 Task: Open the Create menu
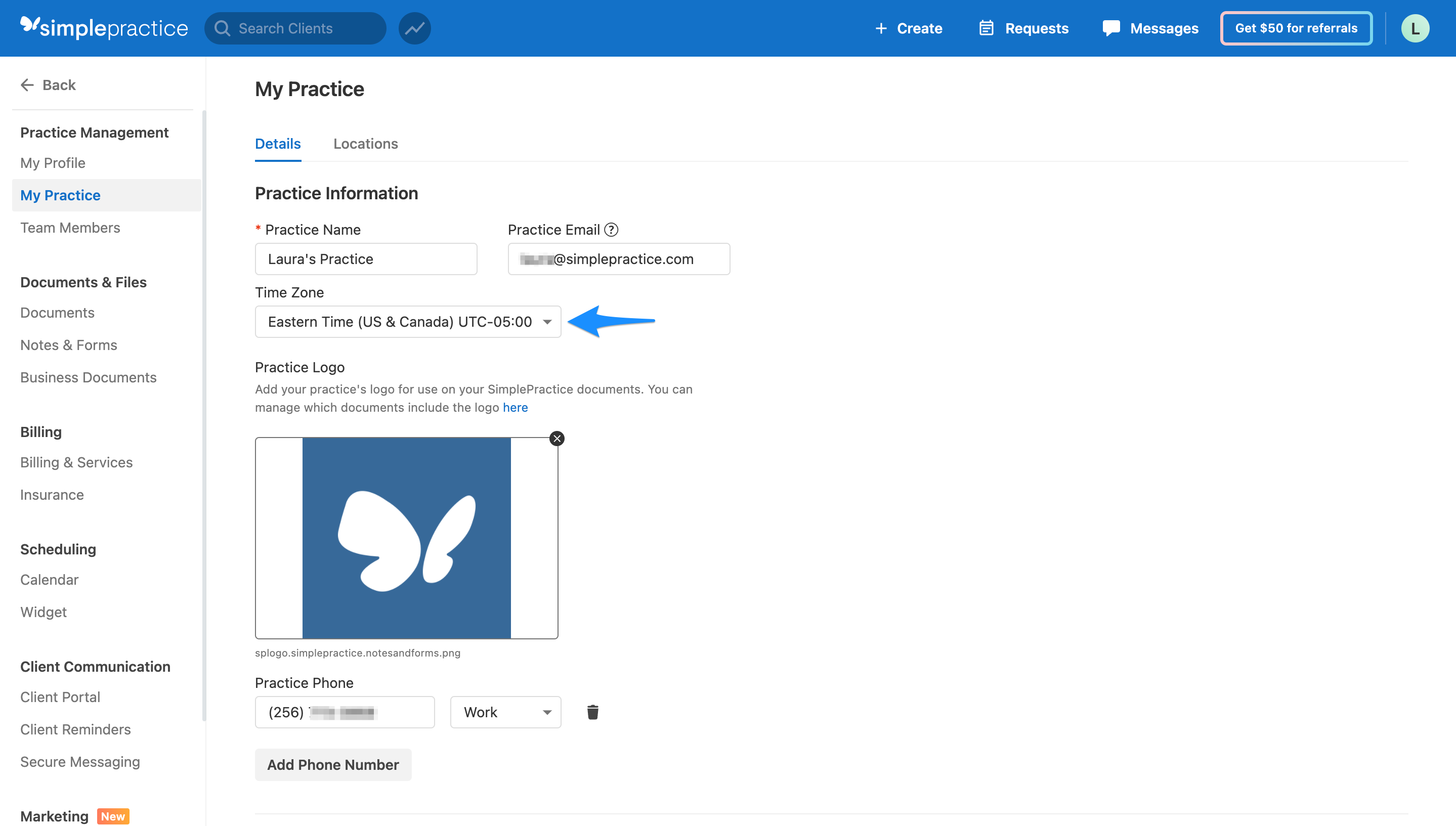(x=908, y=28)
